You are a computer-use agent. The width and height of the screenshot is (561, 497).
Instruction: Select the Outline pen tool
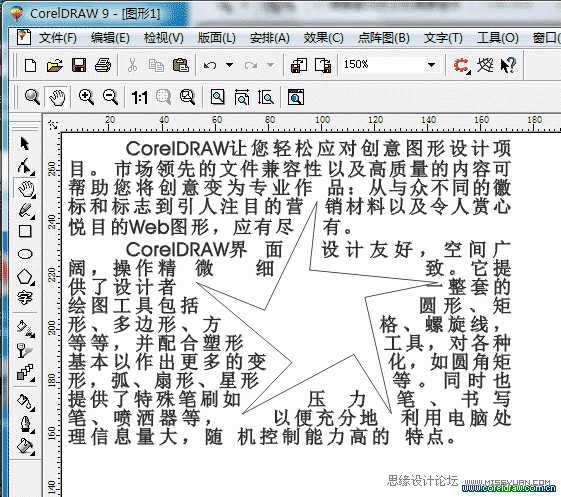click(x=26, y=424)
